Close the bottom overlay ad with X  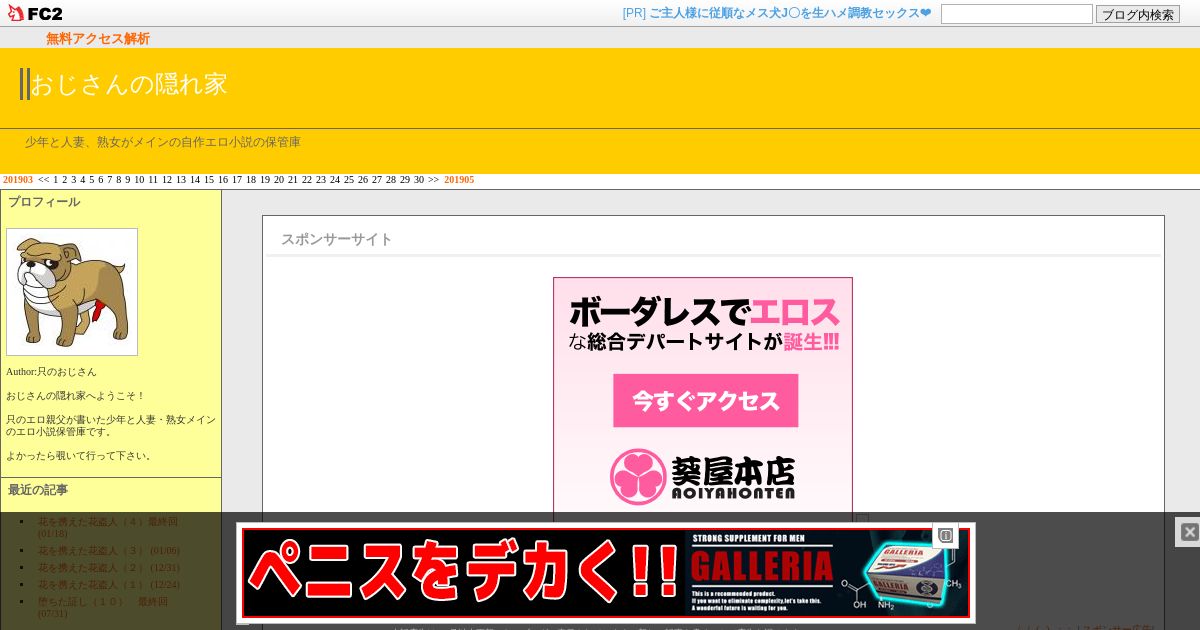coord(1189,532)
